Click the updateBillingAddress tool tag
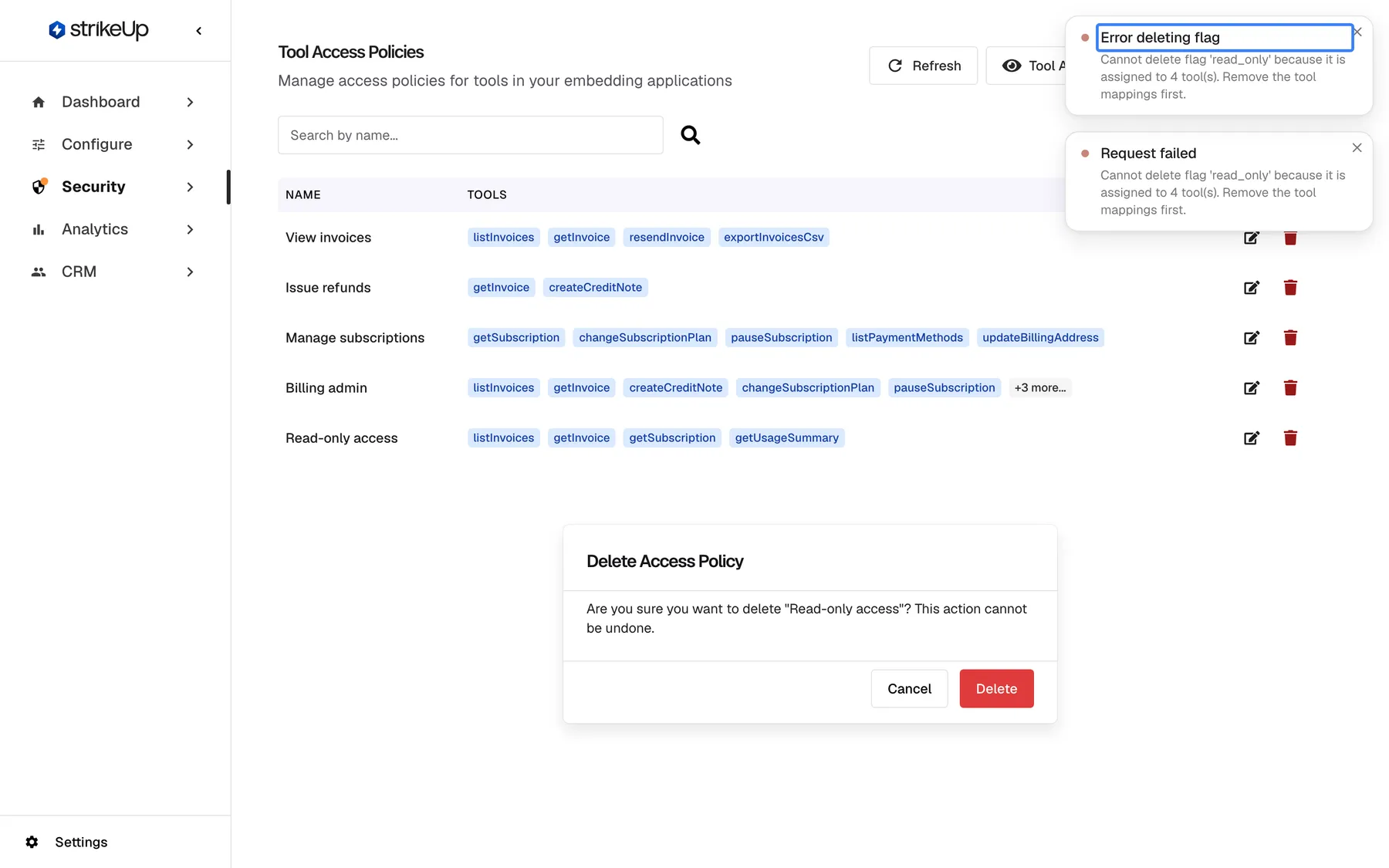The image size is (1389, 868). point(1040,338)
